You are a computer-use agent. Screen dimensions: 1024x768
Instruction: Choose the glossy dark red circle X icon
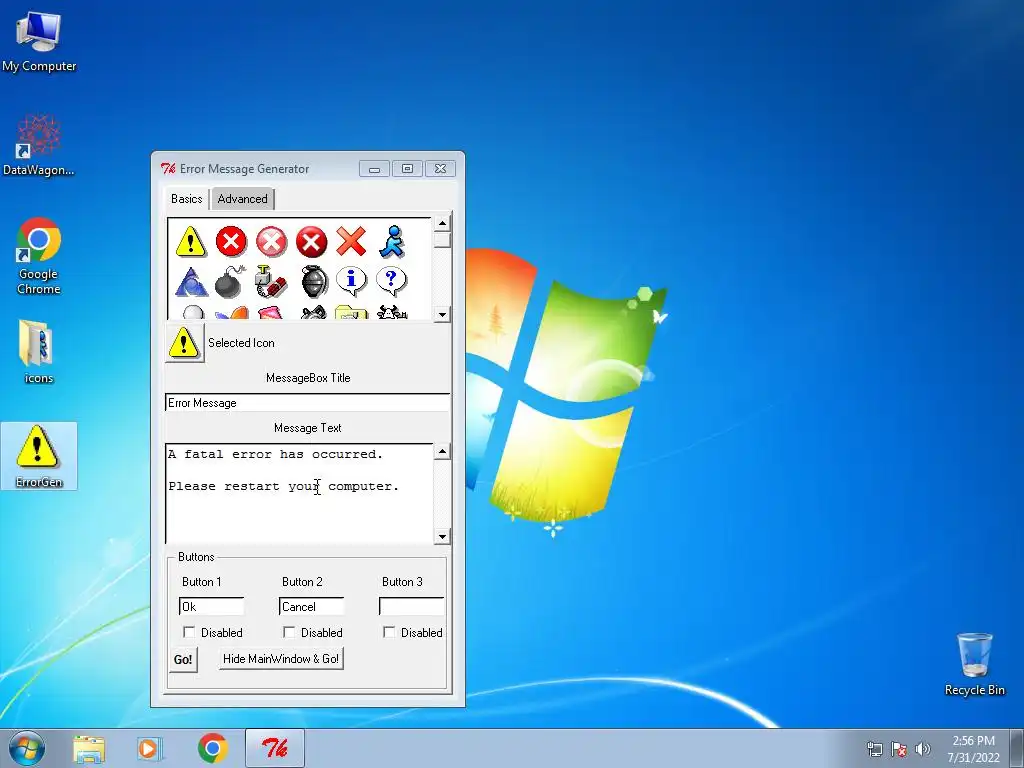(312, 241)
